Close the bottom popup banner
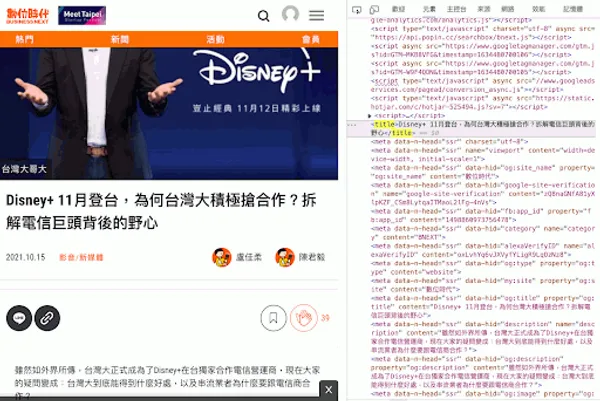Screen dimensions: 600x401 pos(328,390)
